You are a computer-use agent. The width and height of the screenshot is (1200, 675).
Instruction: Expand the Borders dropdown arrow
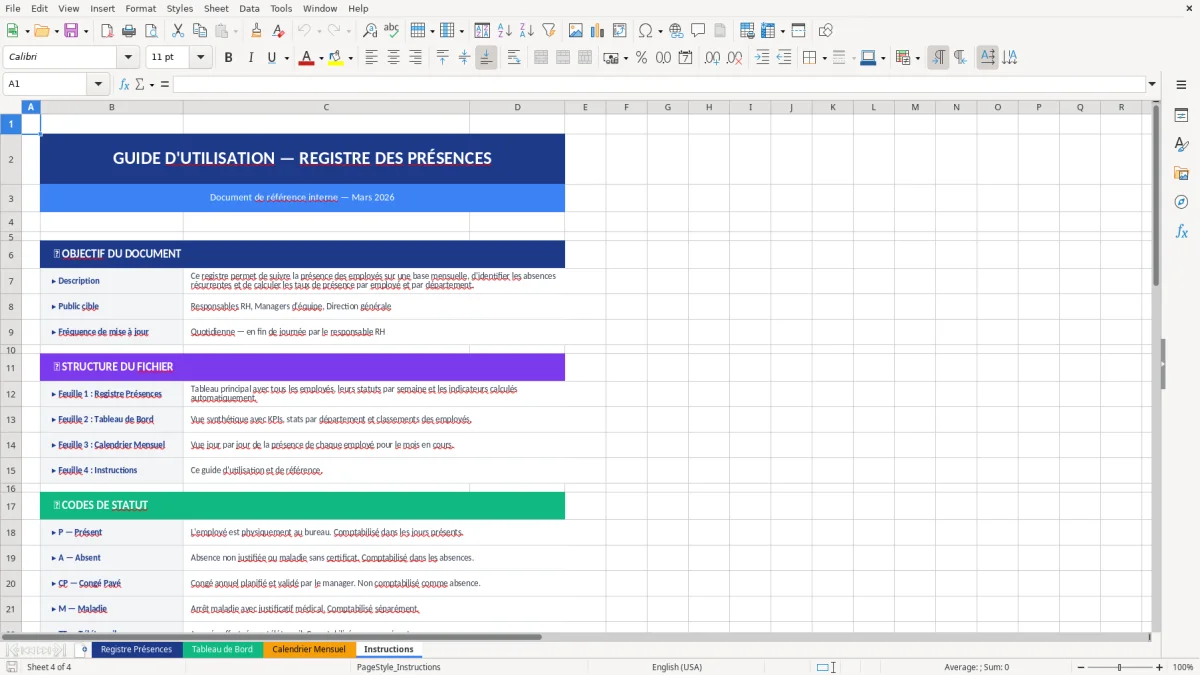[x=824, y=58]
